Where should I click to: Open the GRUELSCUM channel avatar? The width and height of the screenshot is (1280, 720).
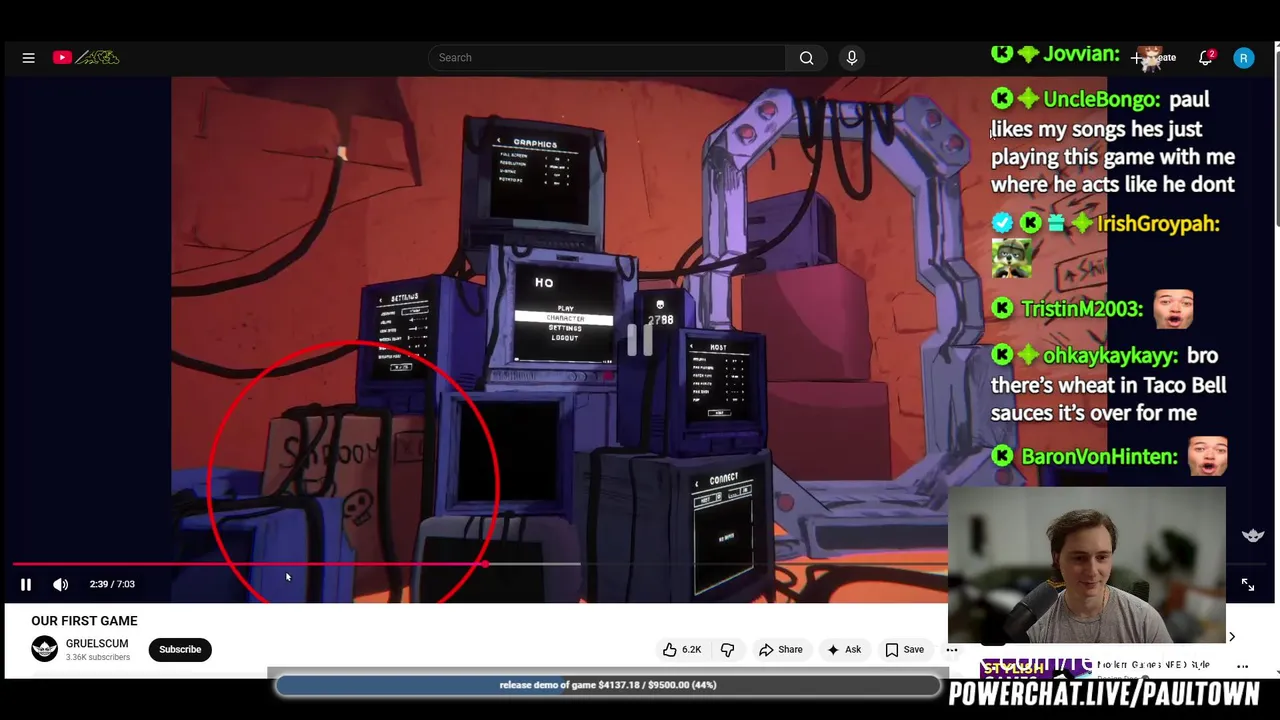click(x=45, y=649)
